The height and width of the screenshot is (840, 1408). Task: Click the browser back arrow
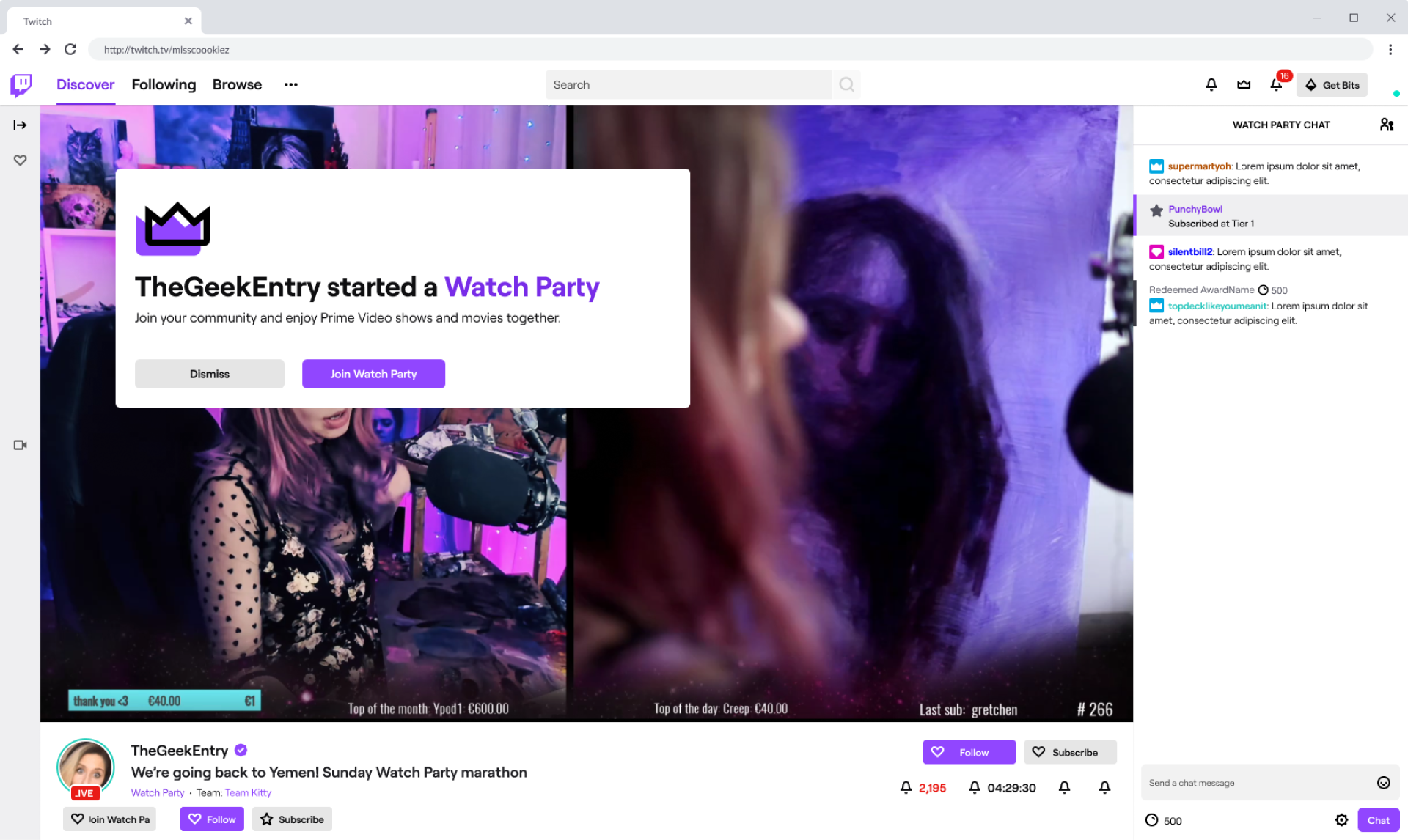pos(18,49)
